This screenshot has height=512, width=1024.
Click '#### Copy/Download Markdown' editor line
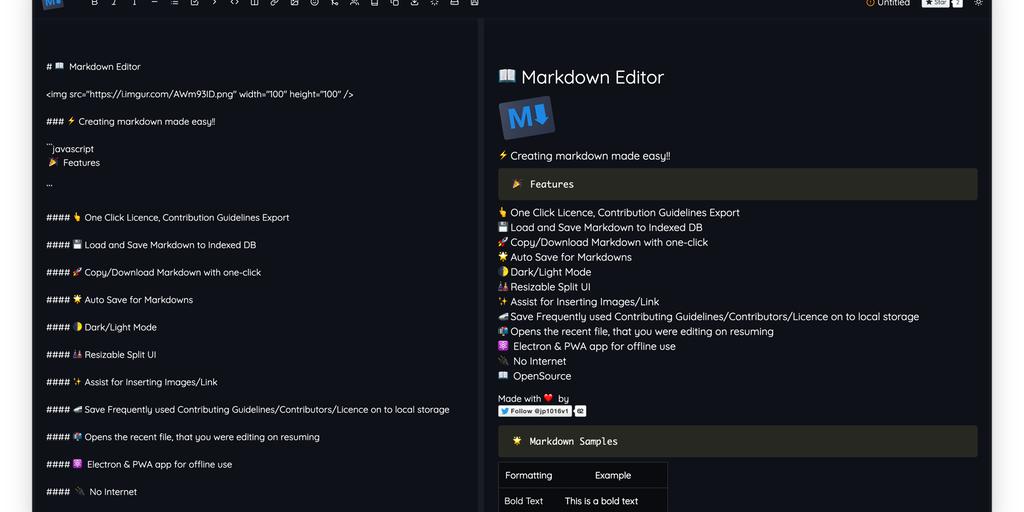point(153,272)
